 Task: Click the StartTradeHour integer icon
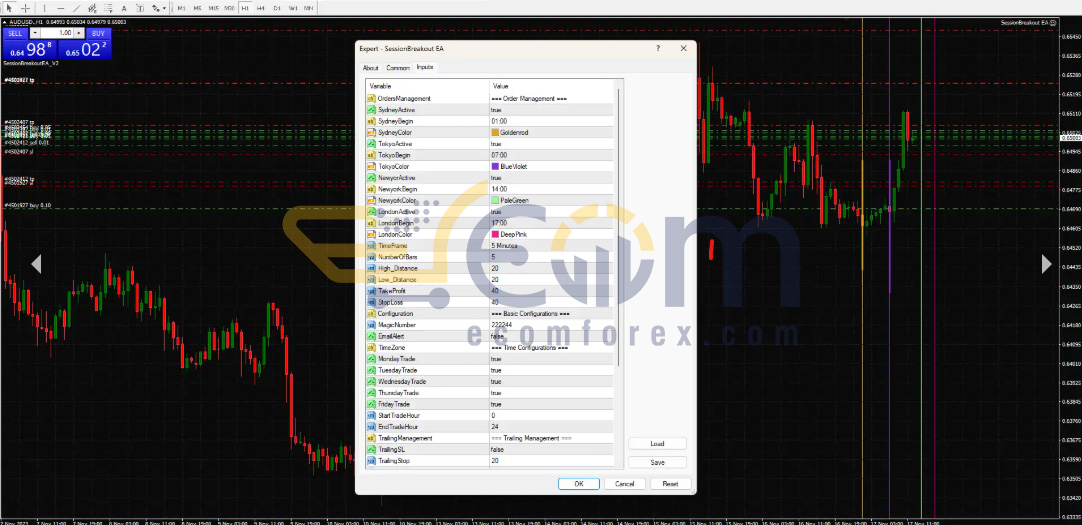click(x=371, y=415)
